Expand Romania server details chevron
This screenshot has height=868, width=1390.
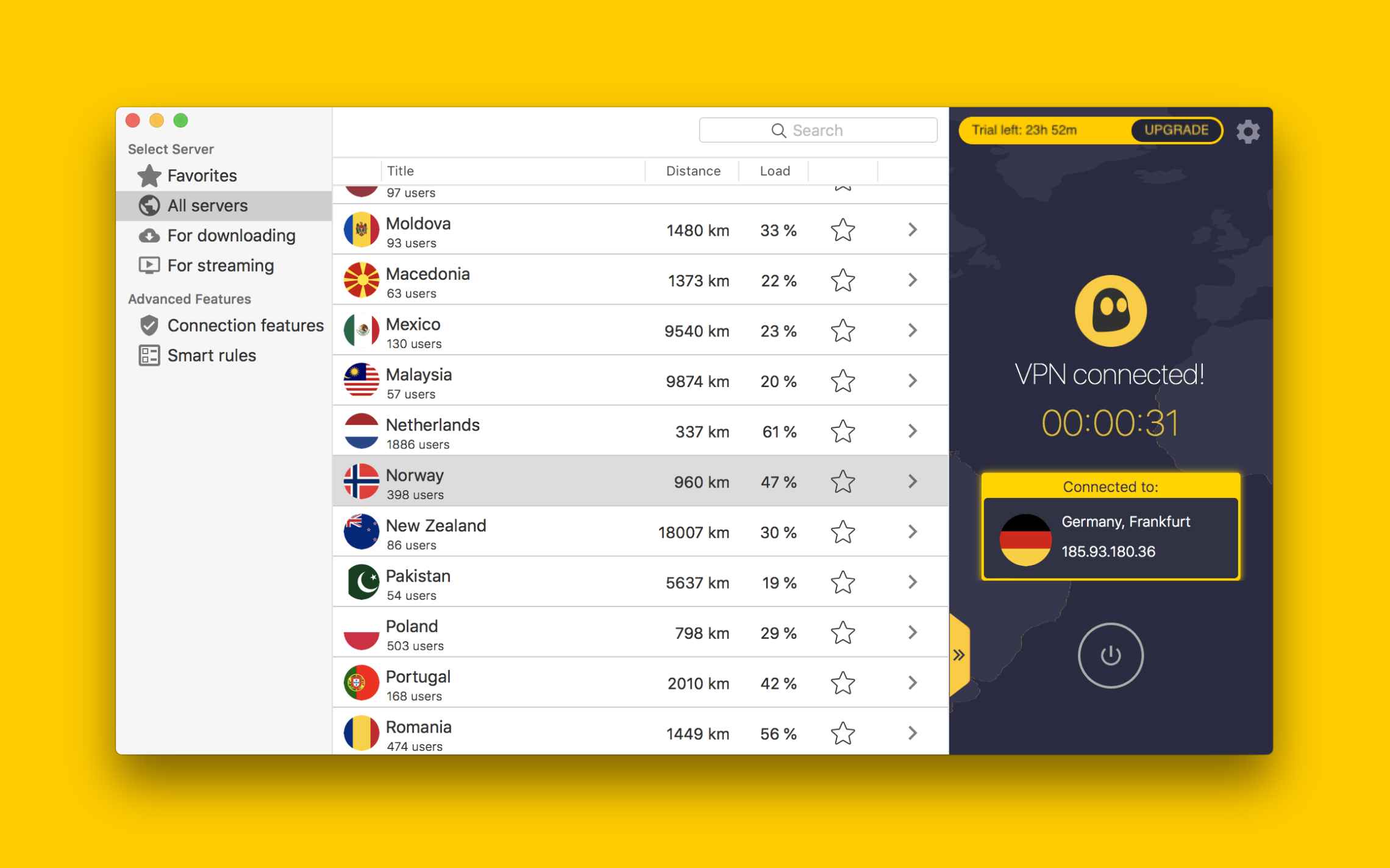coord(912,733)
